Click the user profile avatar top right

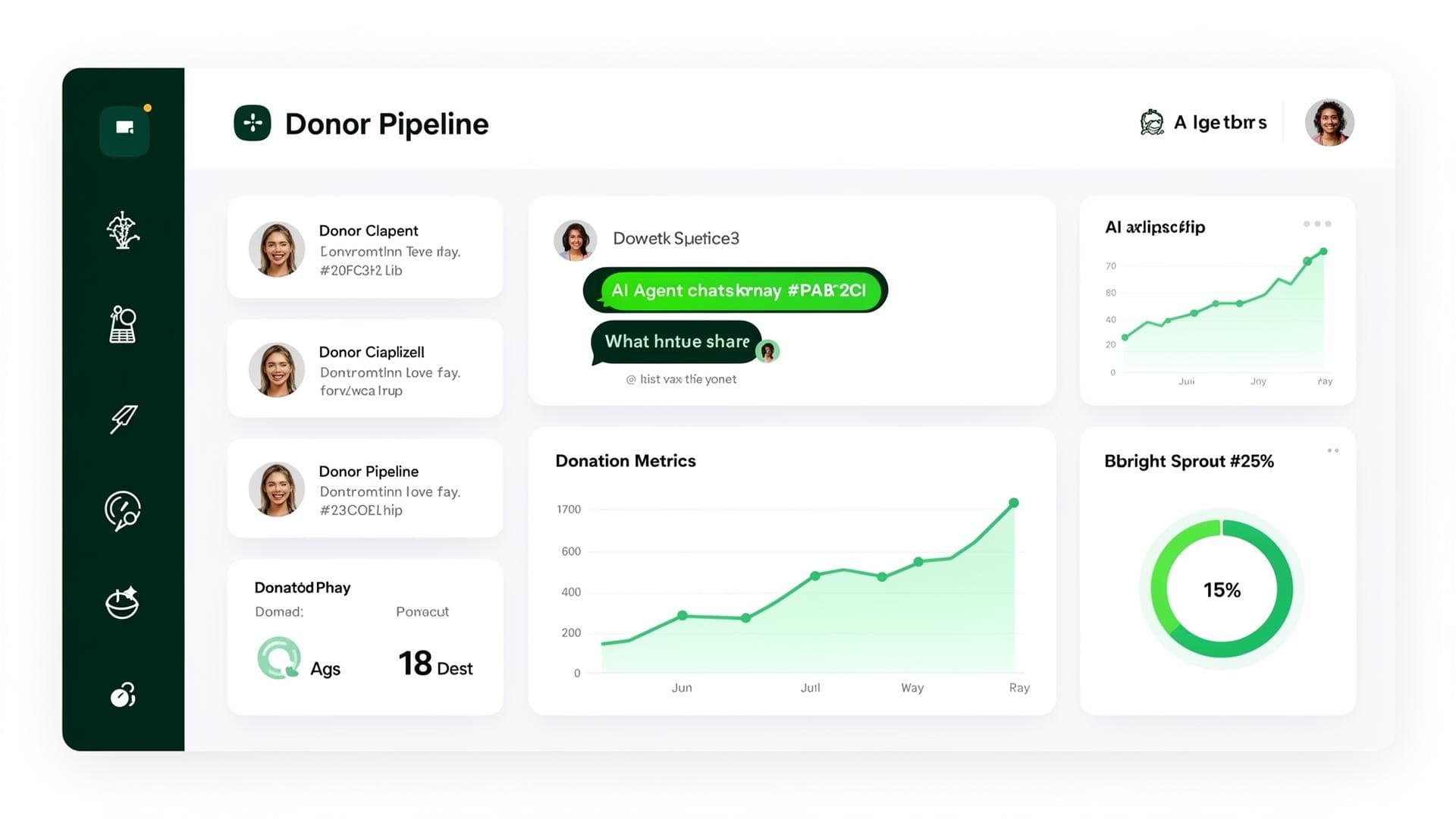click(x=1329, y=121)
